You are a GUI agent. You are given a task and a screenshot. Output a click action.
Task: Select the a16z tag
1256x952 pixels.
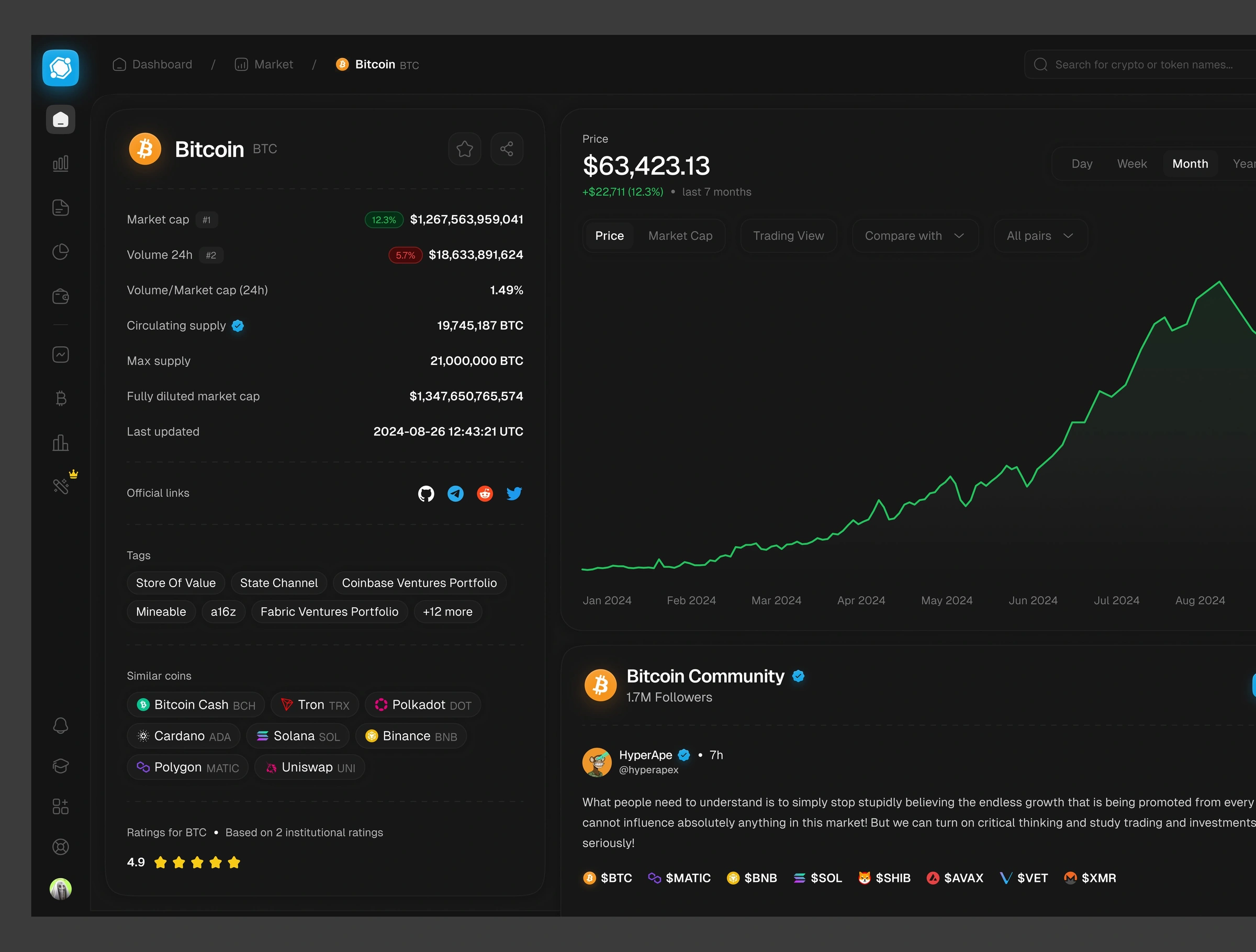[x=223, y=612]
